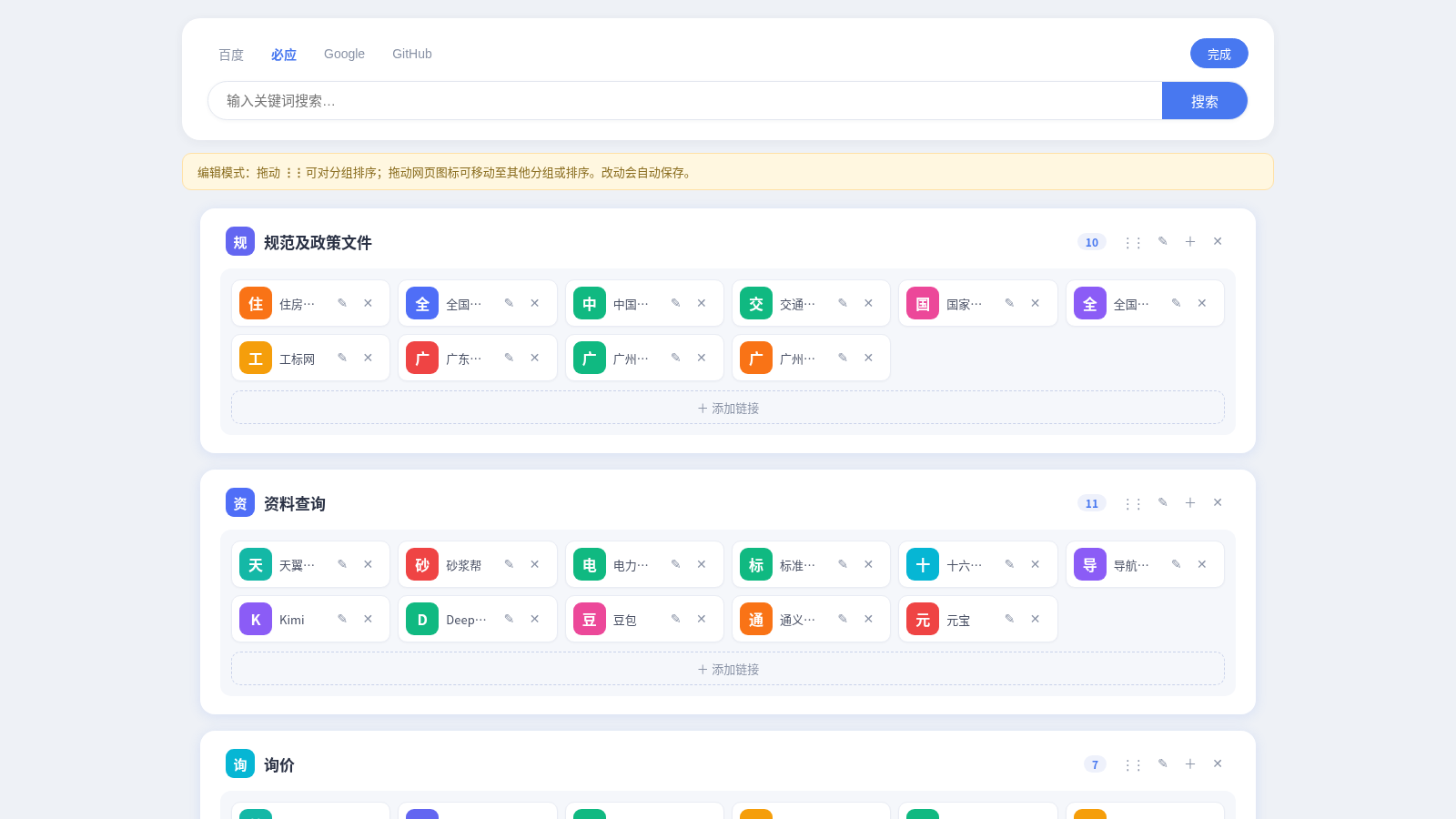Select the 必应 search engine tab
This screenshot has width=1456, height=819.
[284, 55]
